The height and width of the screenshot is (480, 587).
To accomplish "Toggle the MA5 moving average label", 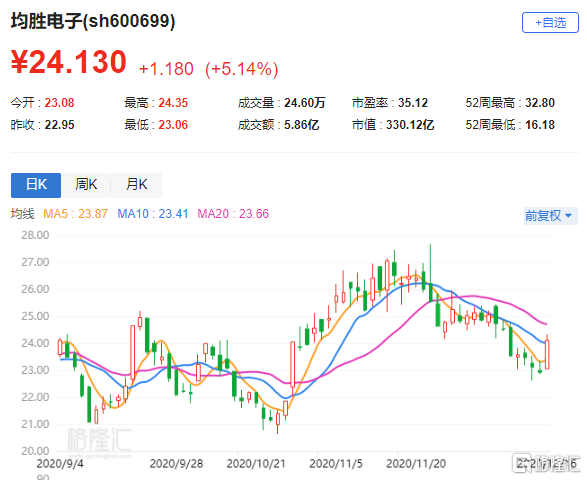I will pos(75,214).
